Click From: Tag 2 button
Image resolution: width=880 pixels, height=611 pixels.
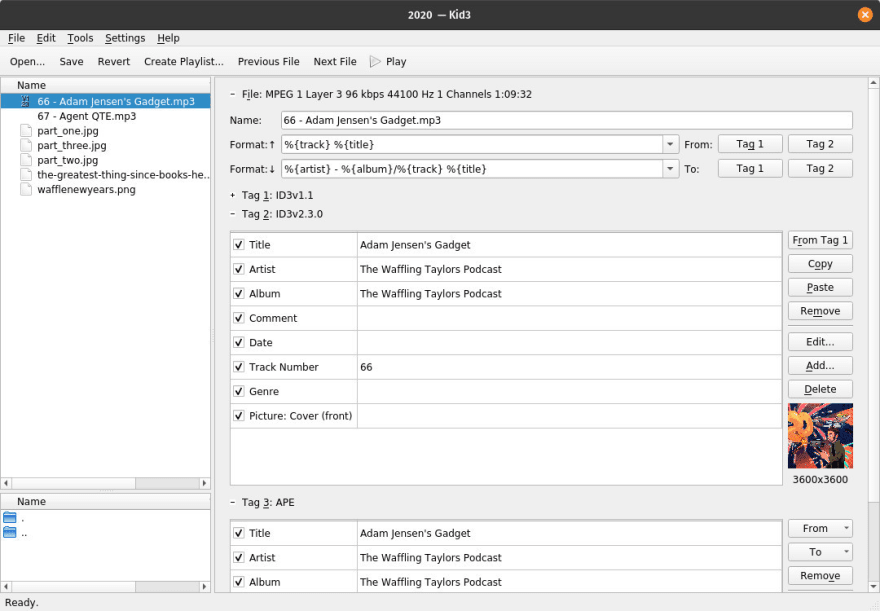coord(820,144)
